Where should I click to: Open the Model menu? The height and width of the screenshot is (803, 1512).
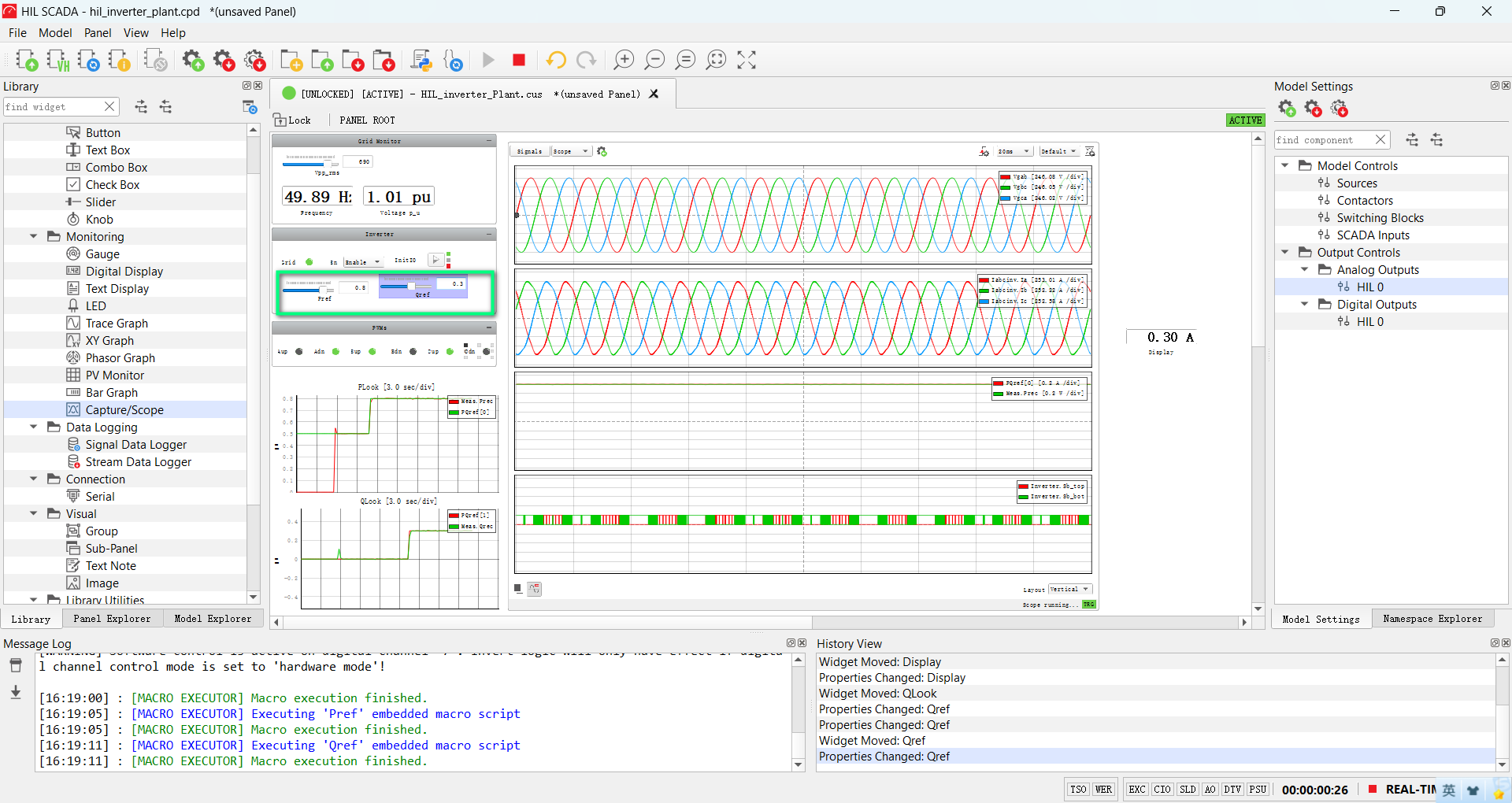(x=55, y=33)
